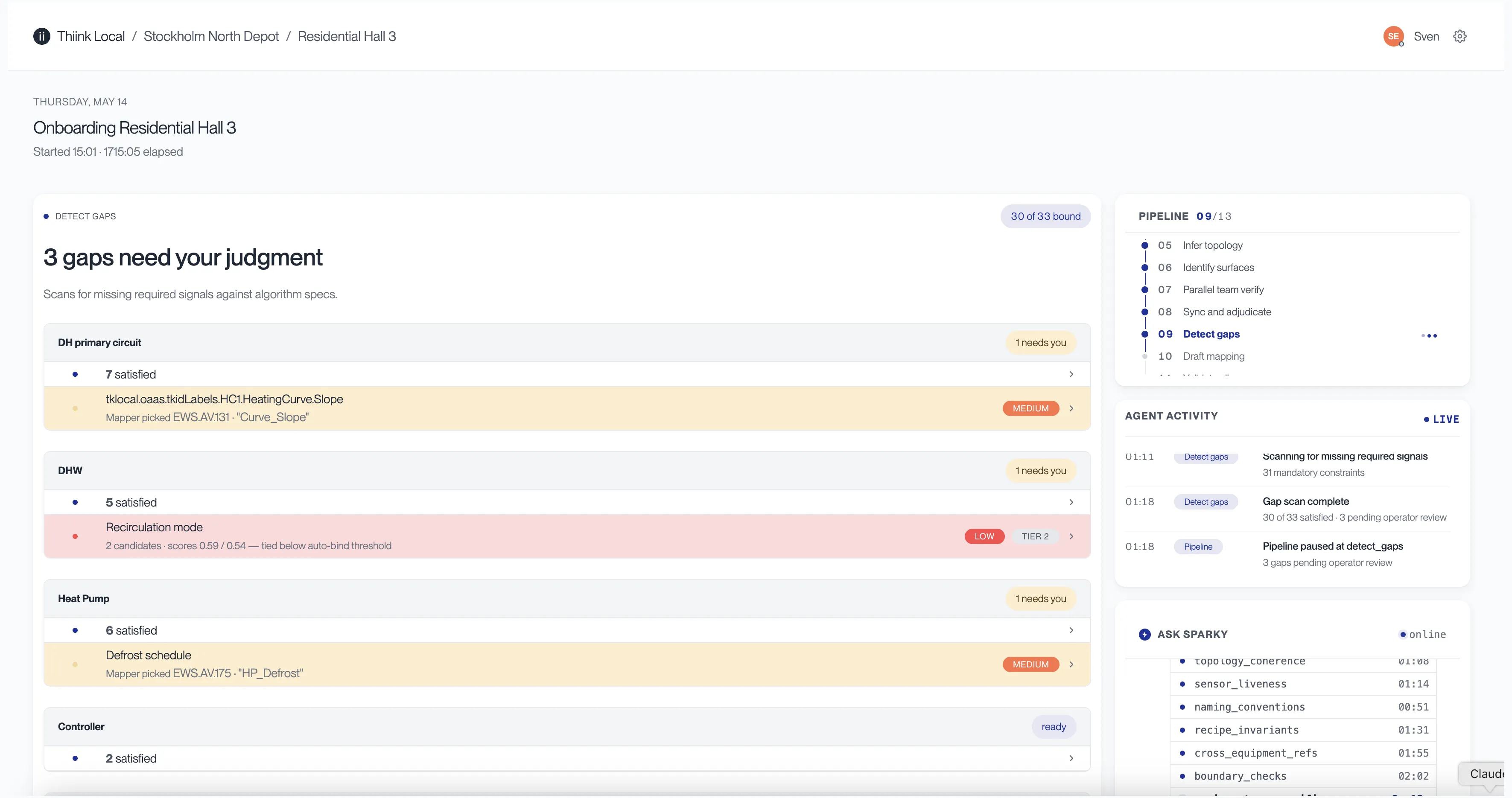Click the MEDIUM badge on HeatingCurve.Slope
This screenshot has height=798, width=1512.
coord(1030,408)
